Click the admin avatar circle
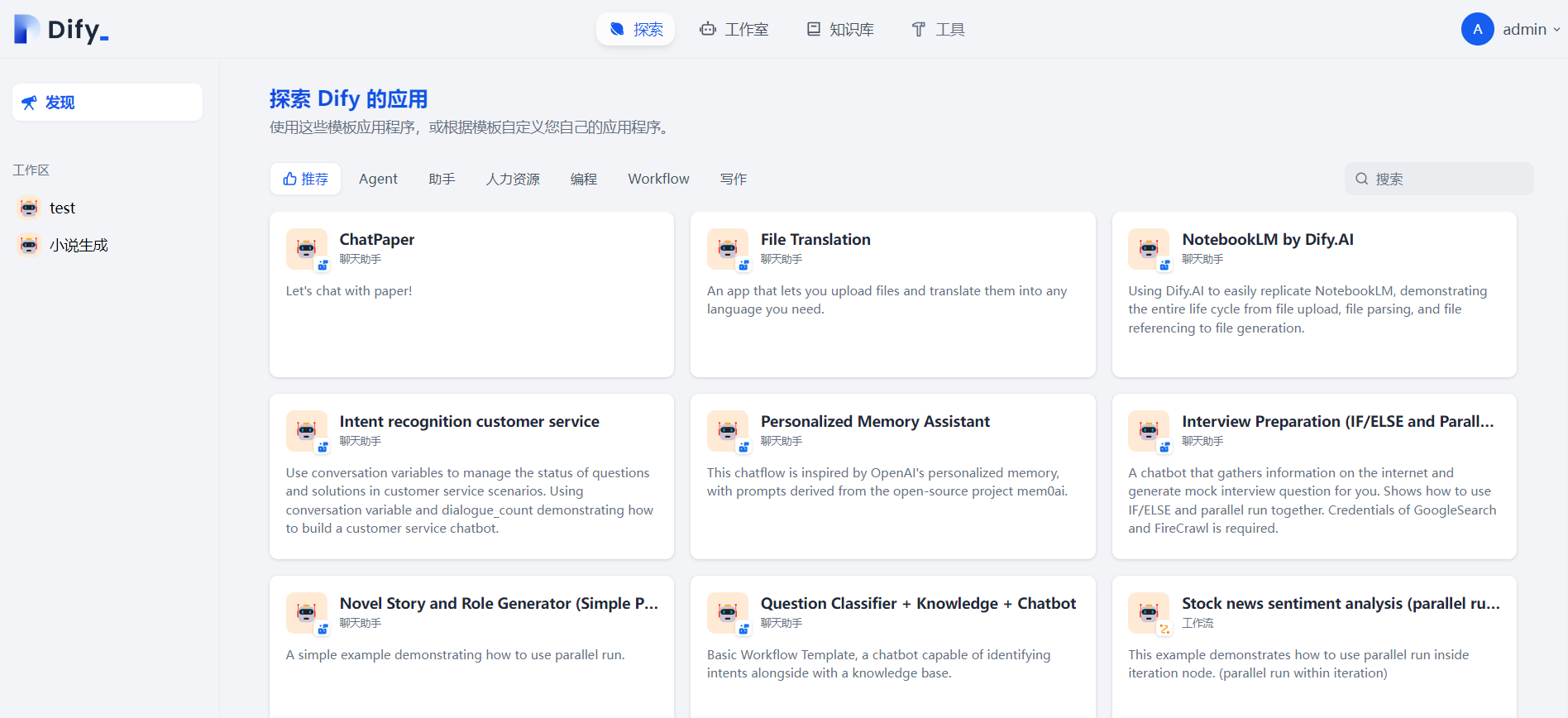 click(x=1477, y=29)
